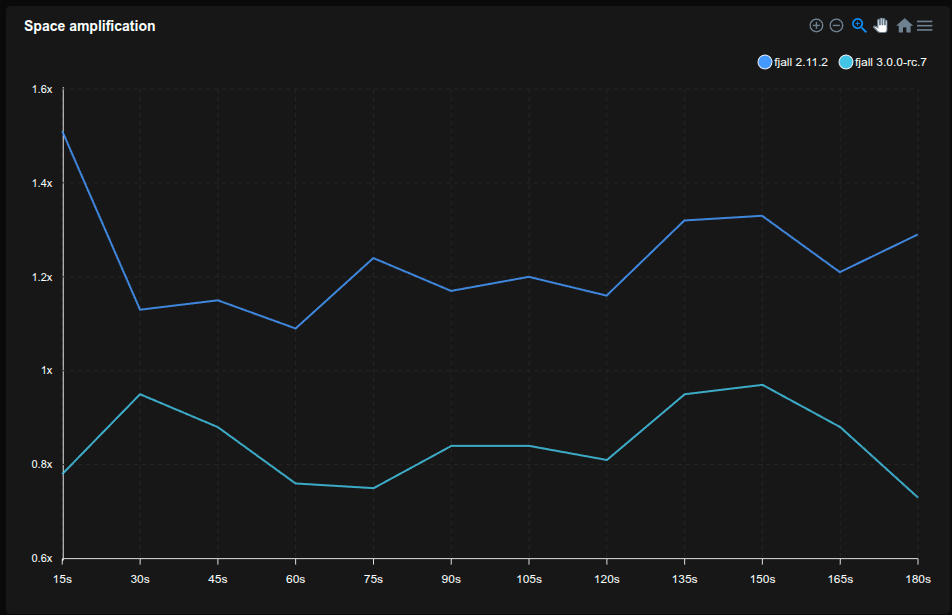Screen dimensions: 952x615
Task: Click the Space amplification chart title
Action: (x=89, y=26)
